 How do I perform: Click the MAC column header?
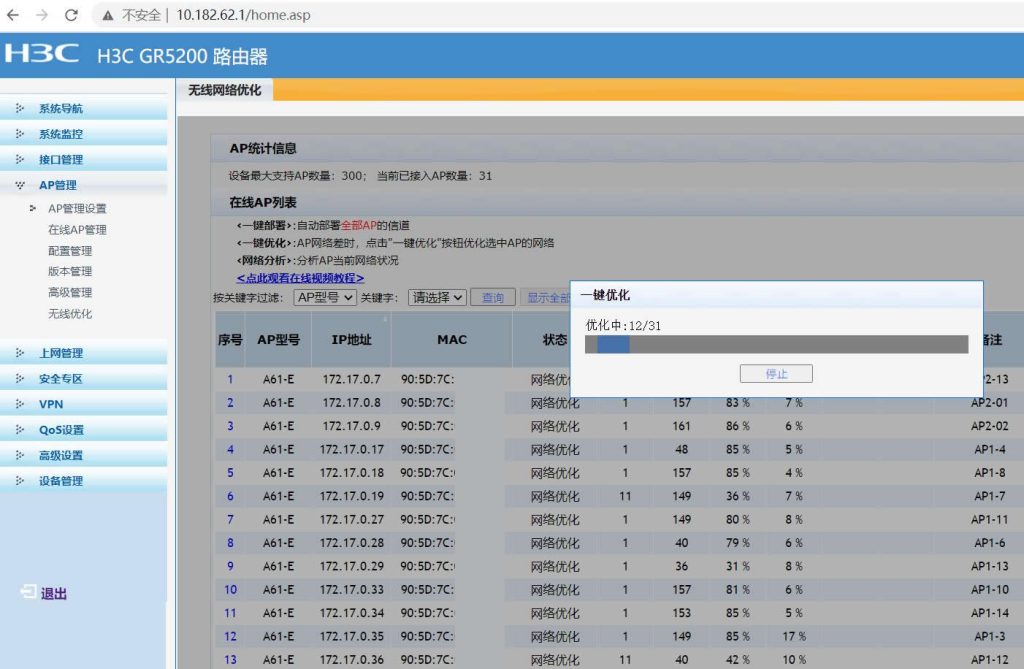click(452, 340)
